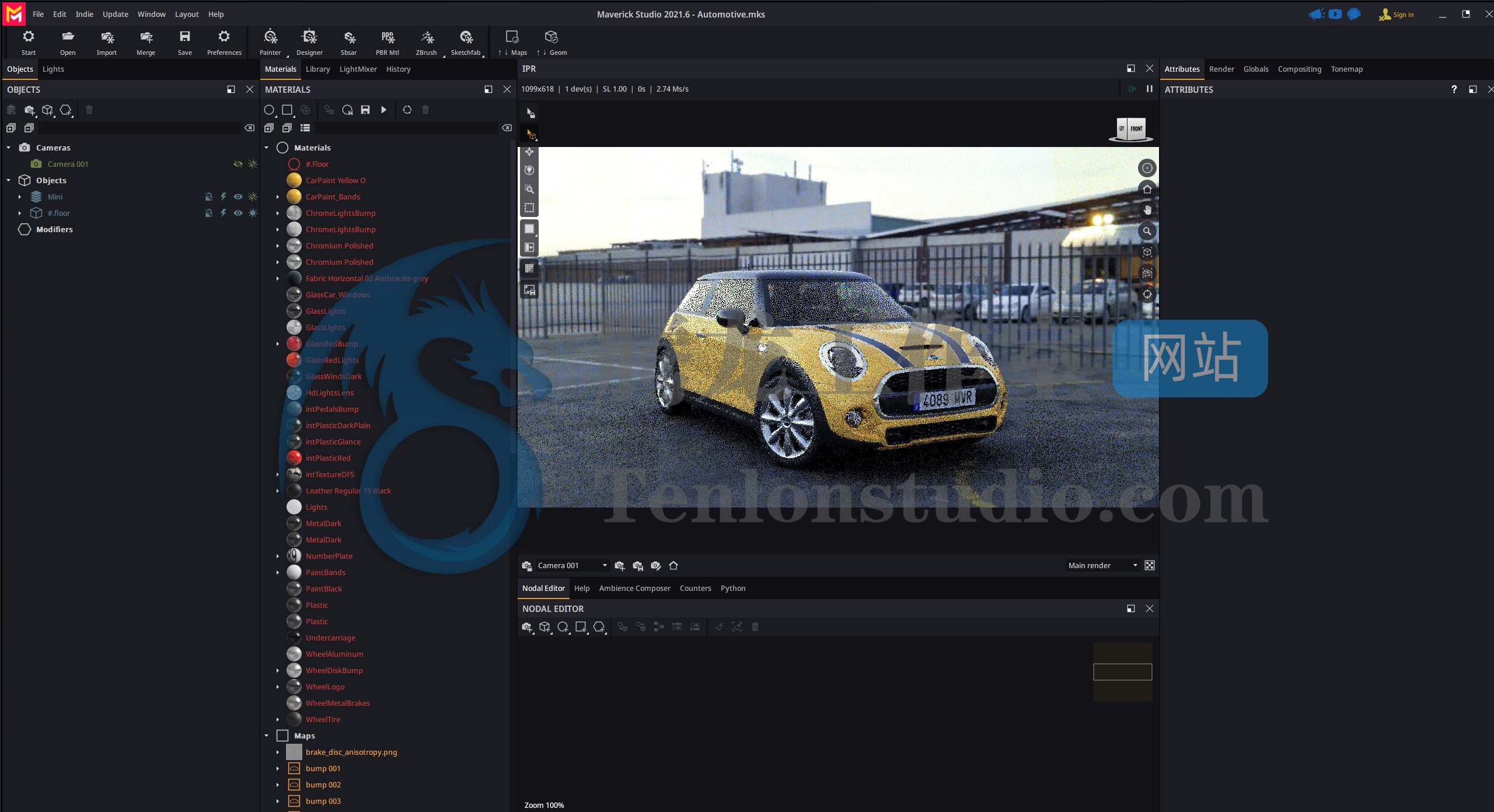Viewport: 1494px width, 812px height.
Task: Collapse the Materials tree group
Action: point(267,148)
